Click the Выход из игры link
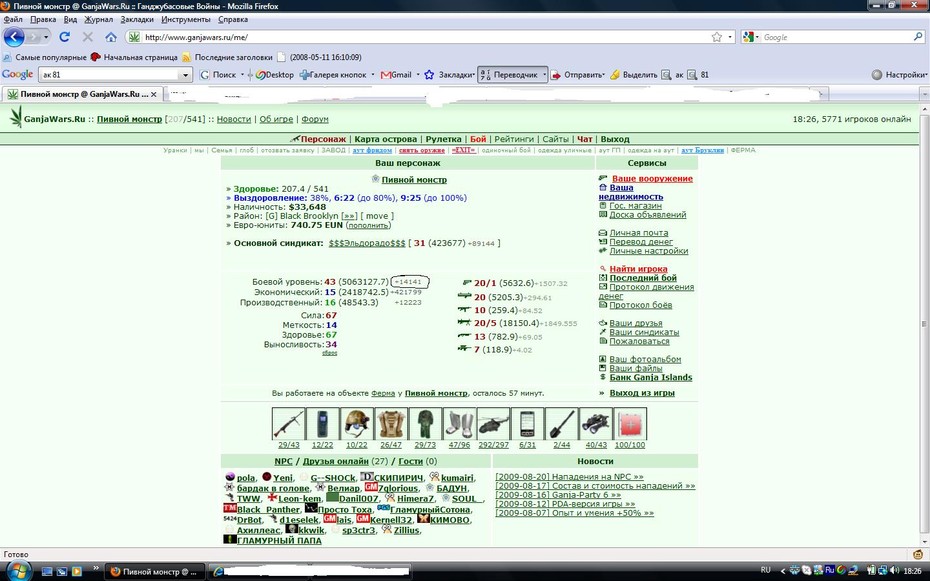This screenshot has width=930, height=581. coord(642,392)
